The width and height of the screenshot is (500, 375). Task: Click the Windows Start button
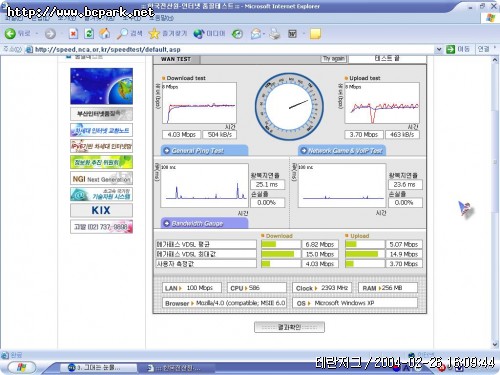click(x=22, y=367)
